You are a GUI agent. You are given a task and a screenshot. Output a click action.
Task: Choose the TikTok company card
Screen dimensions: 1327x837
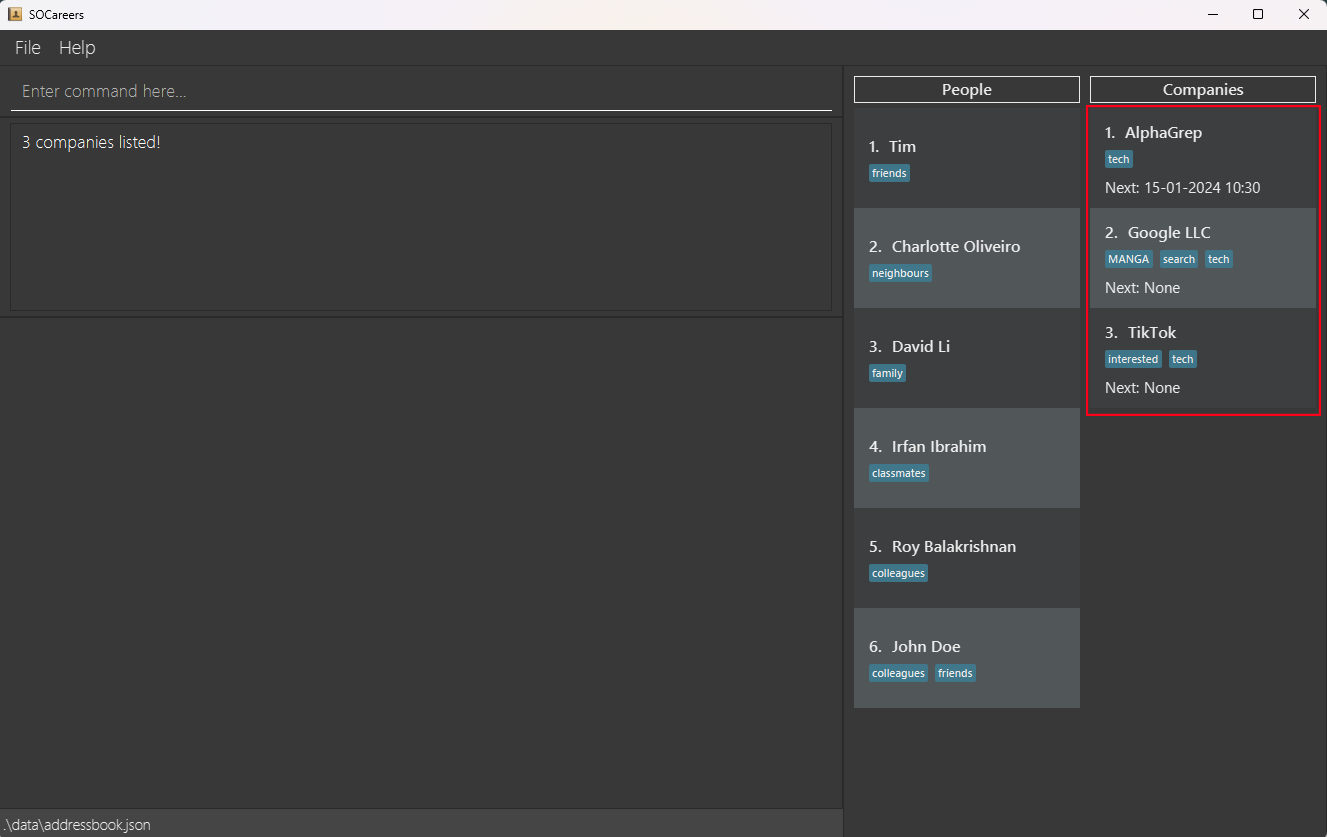coord(1202,358)
